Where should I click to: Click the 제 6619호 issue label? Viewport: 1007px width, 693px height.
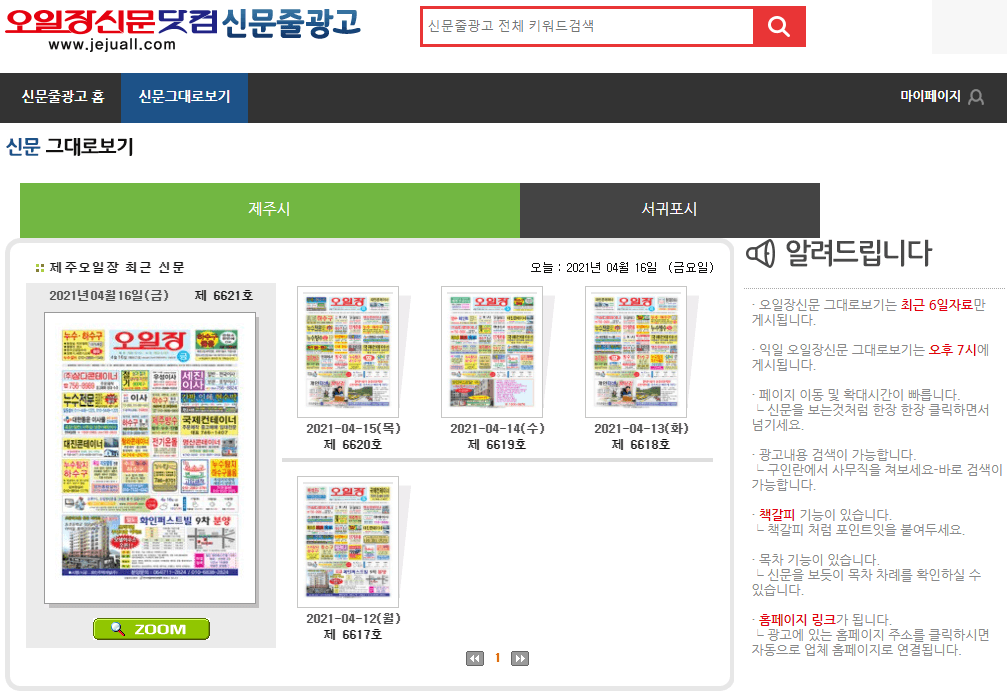pyautogui.click(x=497, y=444)
